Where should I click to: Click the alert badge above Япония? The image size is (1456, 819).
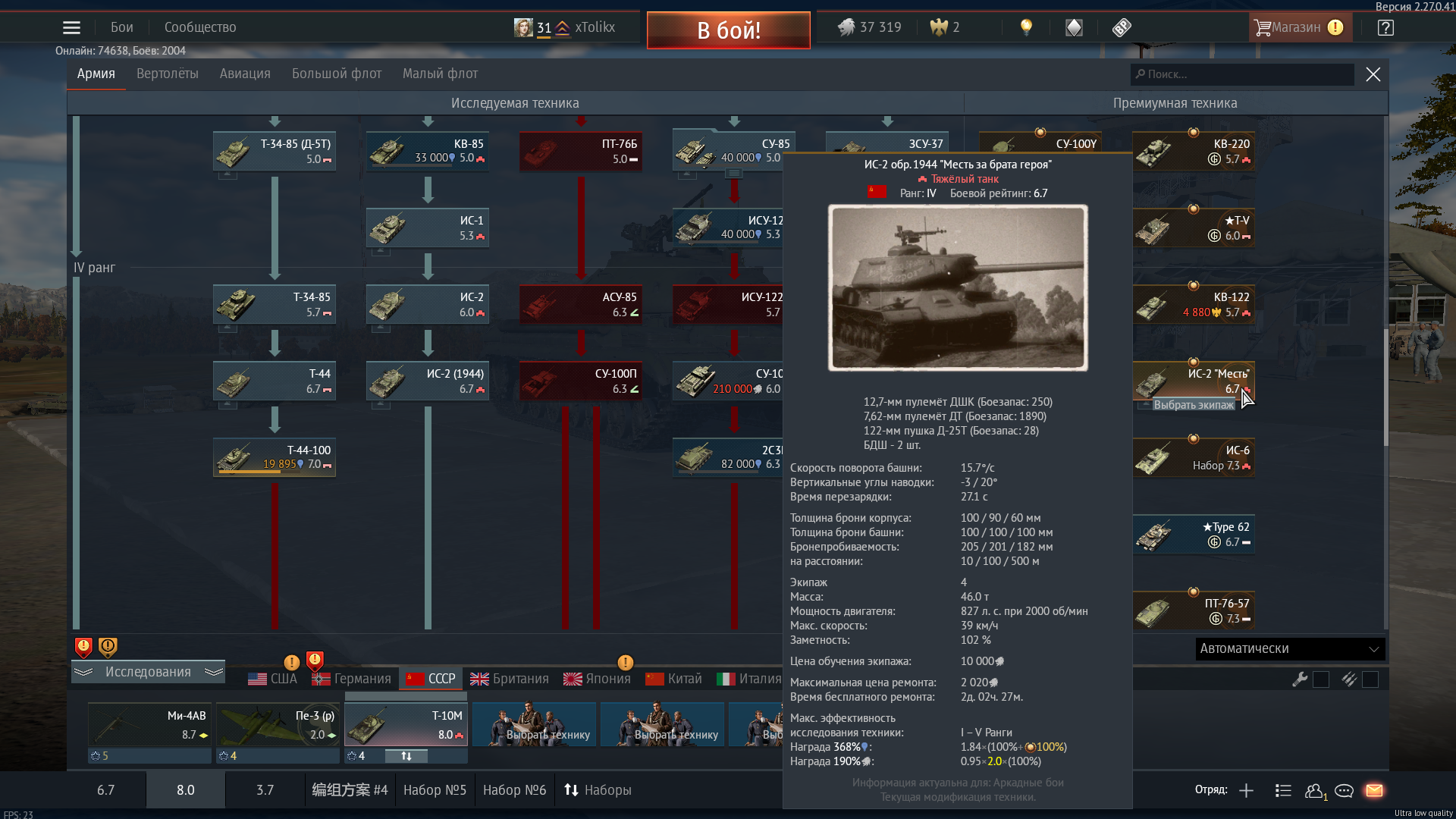point(625,662)
